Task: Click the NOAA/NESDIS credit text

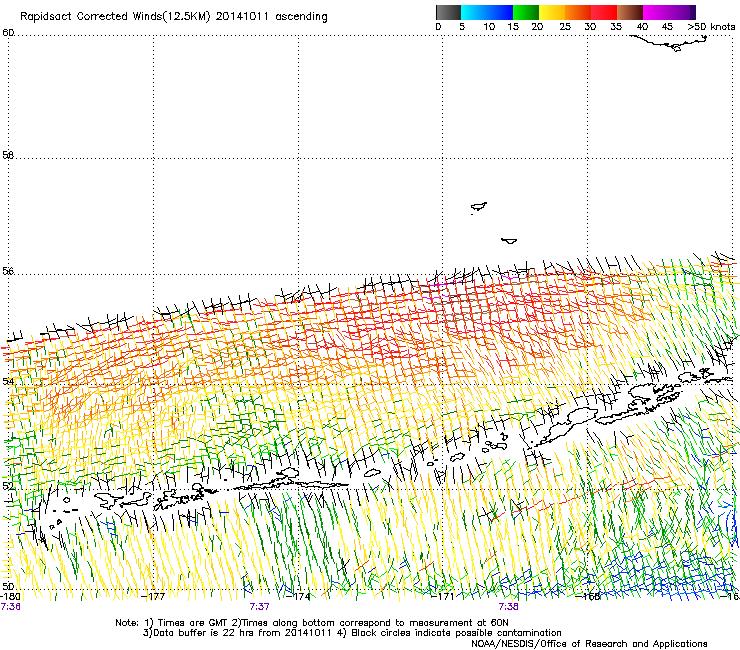Action: pos(589,644)
